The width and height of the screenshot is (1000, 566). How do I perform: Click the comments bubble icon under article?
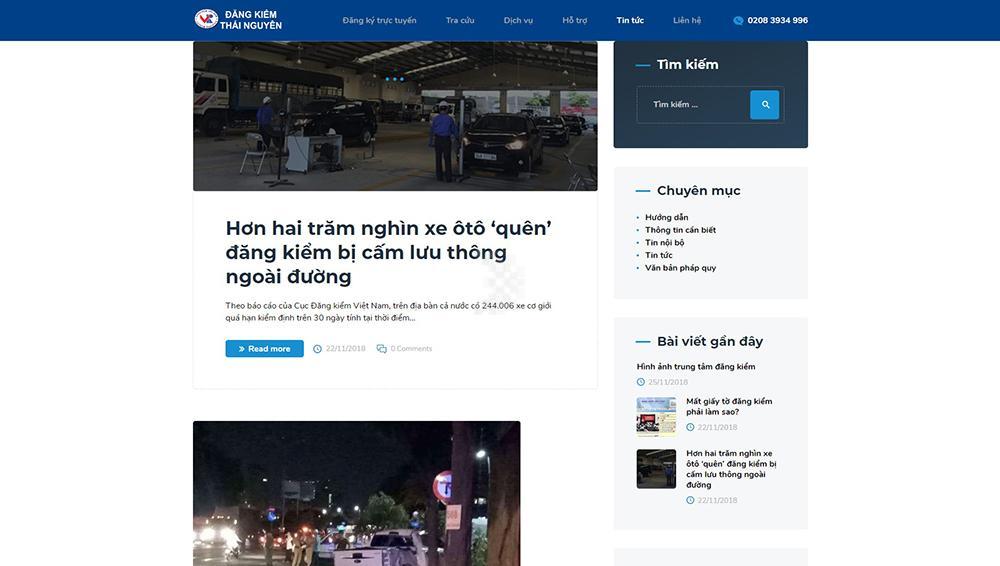[381, 349]
